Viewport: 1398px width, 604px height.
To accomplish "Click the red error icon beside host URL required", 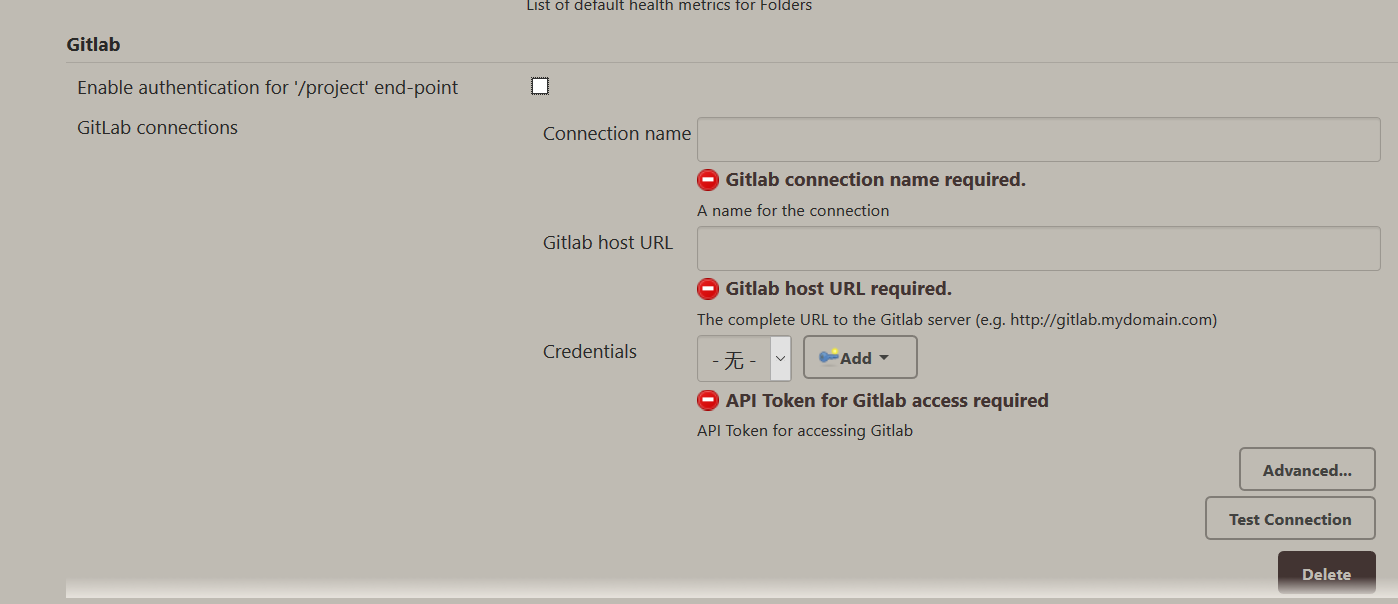I will [708, 289].
